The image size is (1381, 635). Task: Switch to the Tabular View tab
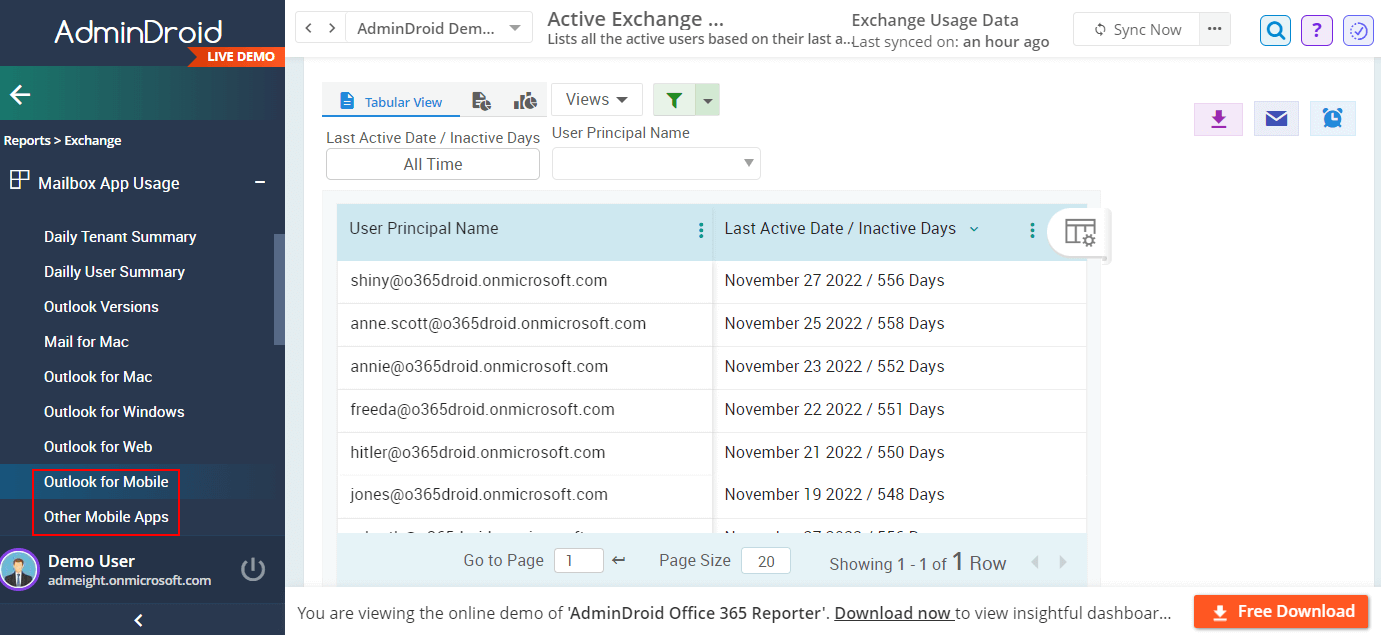coord(390,100)
